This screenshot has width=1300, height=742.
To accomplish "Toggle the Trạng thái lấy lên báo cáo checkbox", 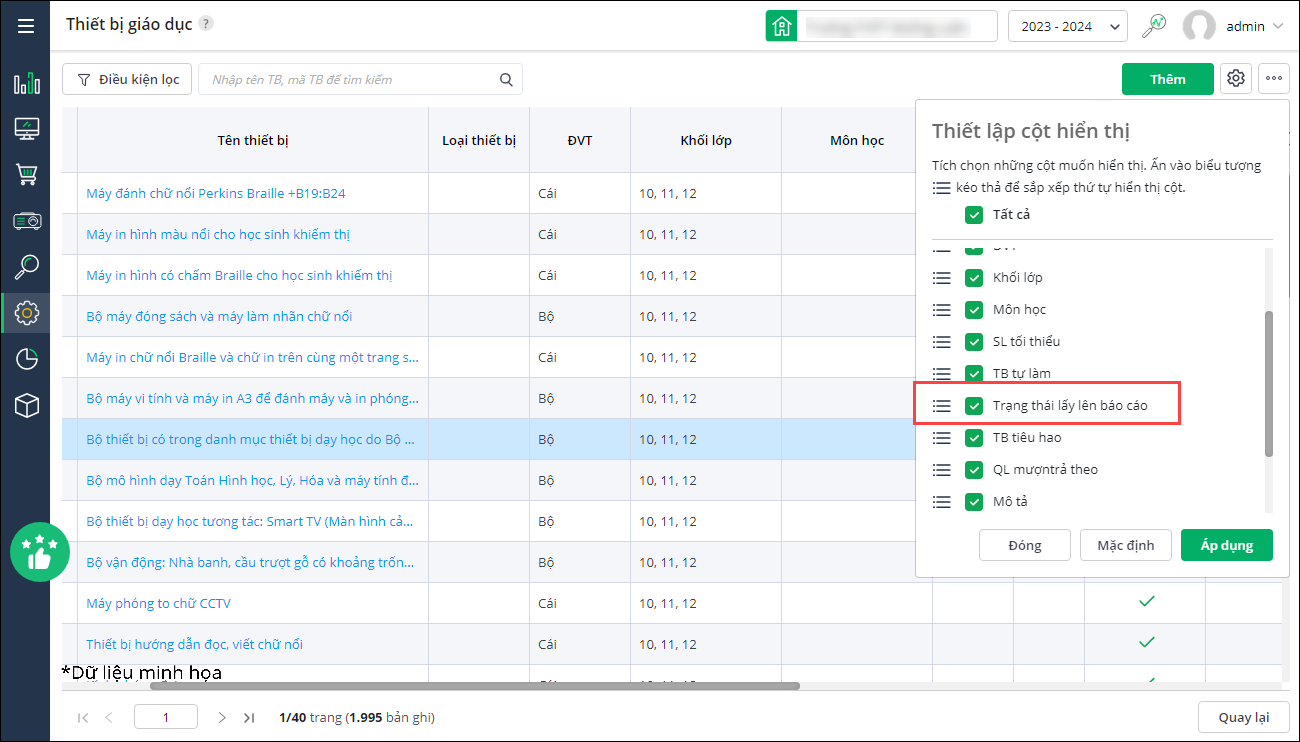I will [x=974, y=406].
